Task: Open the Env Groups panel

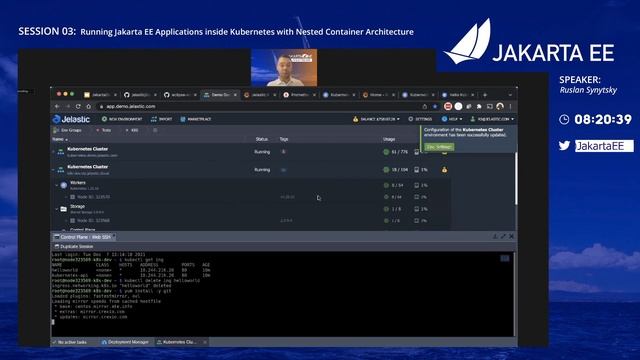Action: 68,130
